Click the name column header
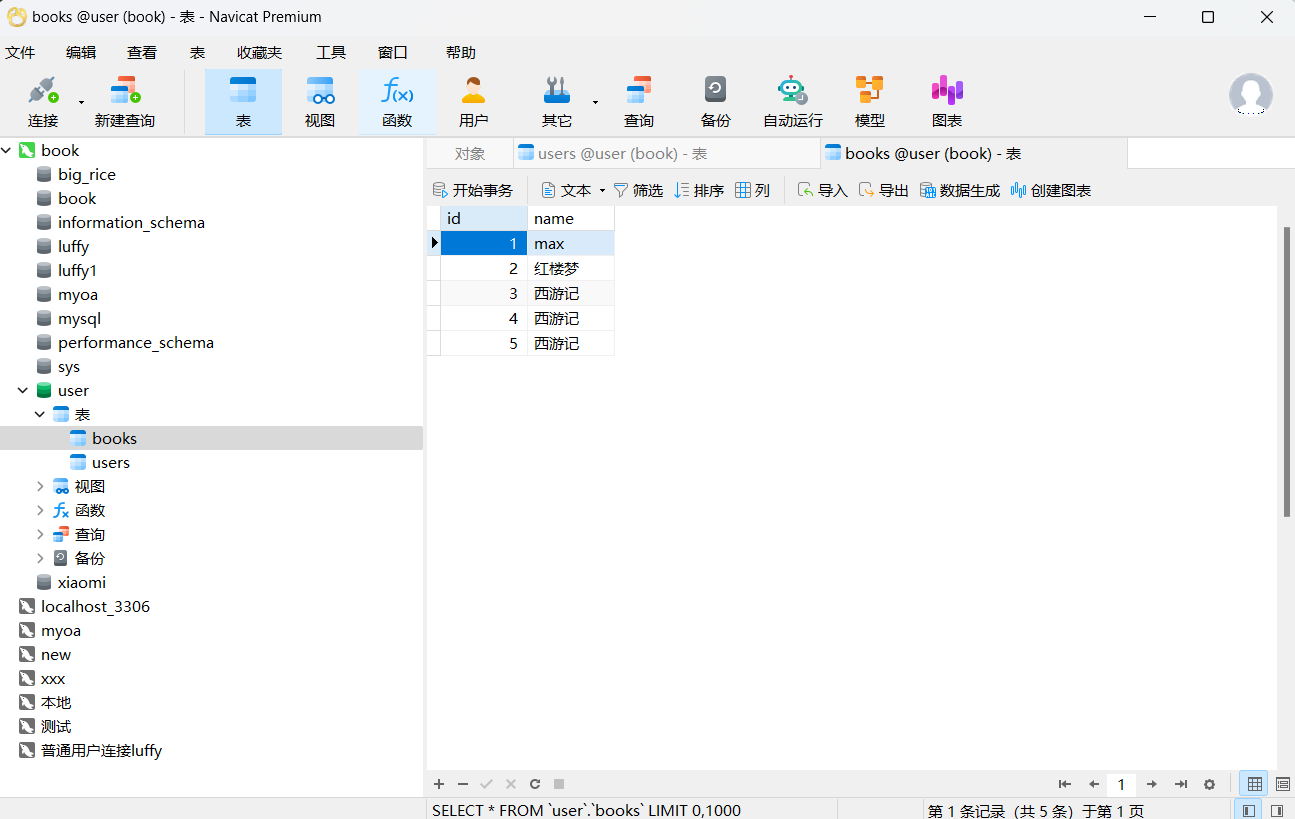This screenshot has width=1295, height=819. click(x=571, y=218)
